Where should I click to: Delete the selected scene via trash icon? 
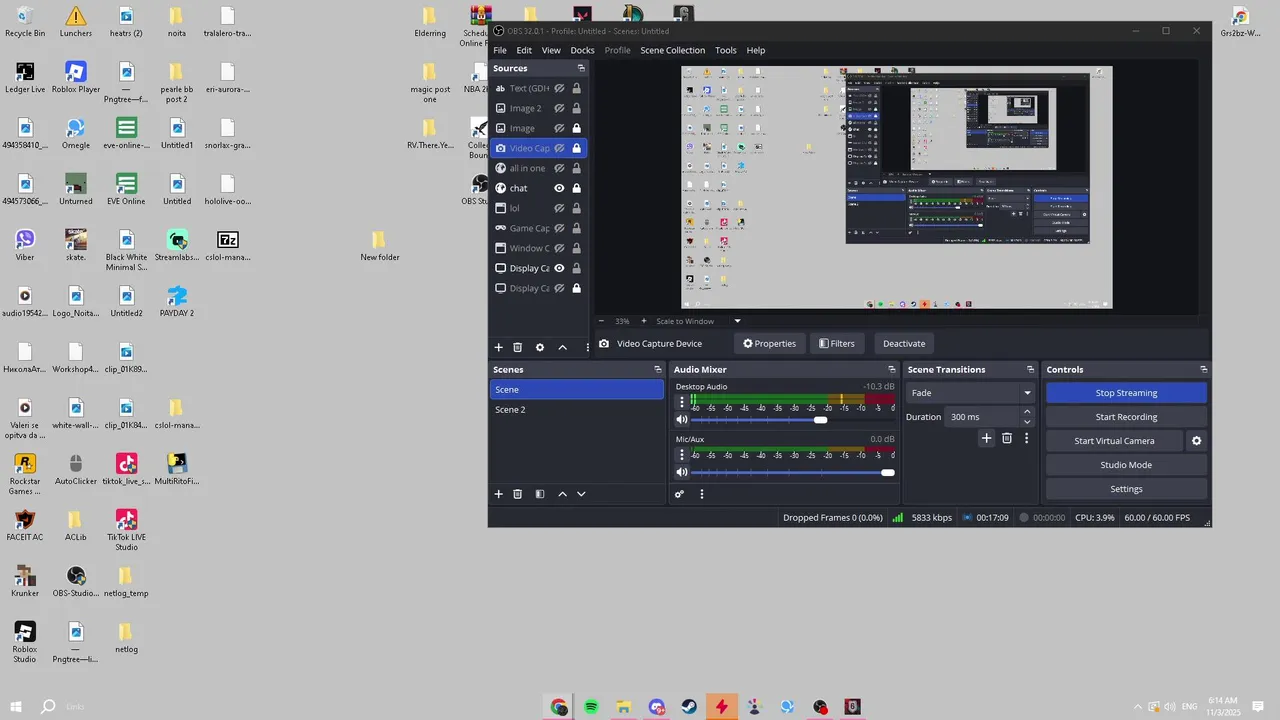coord(517,494)
